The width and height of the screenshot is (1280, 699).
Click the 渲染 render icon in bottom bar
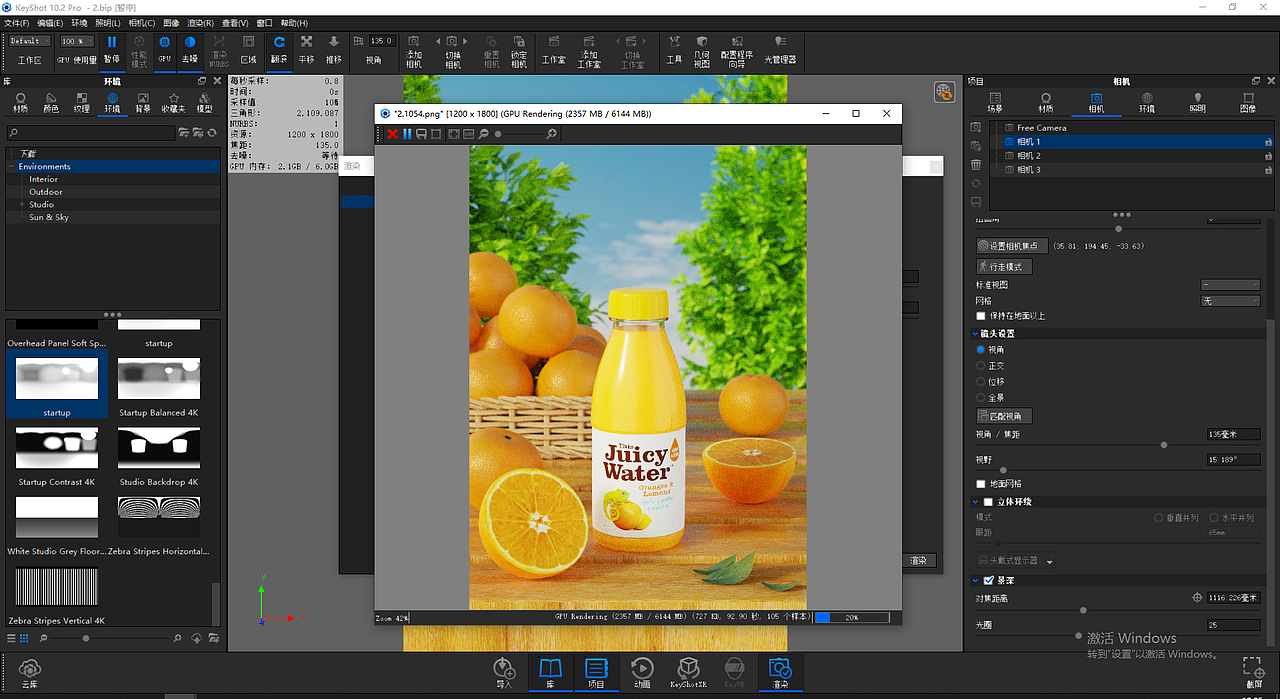point(780,672)
